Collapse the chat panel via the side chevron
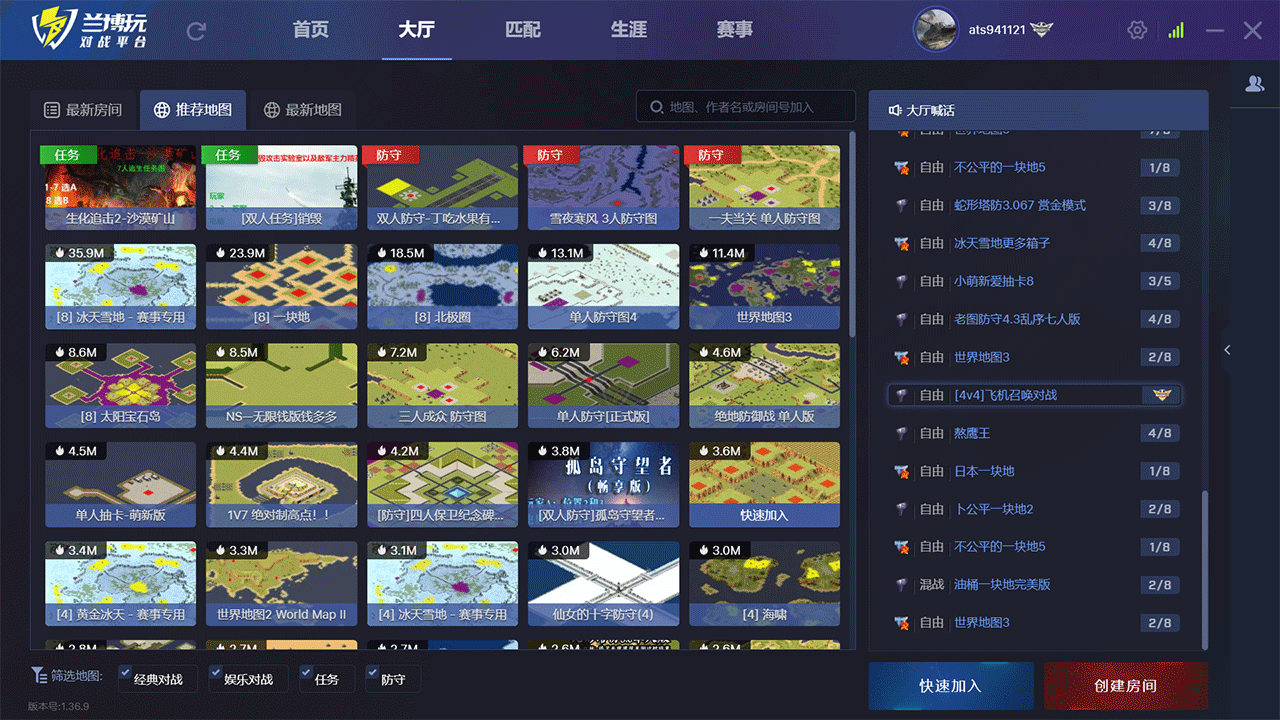Viewport: 1280px width, 720px height. coord(1227,350)
